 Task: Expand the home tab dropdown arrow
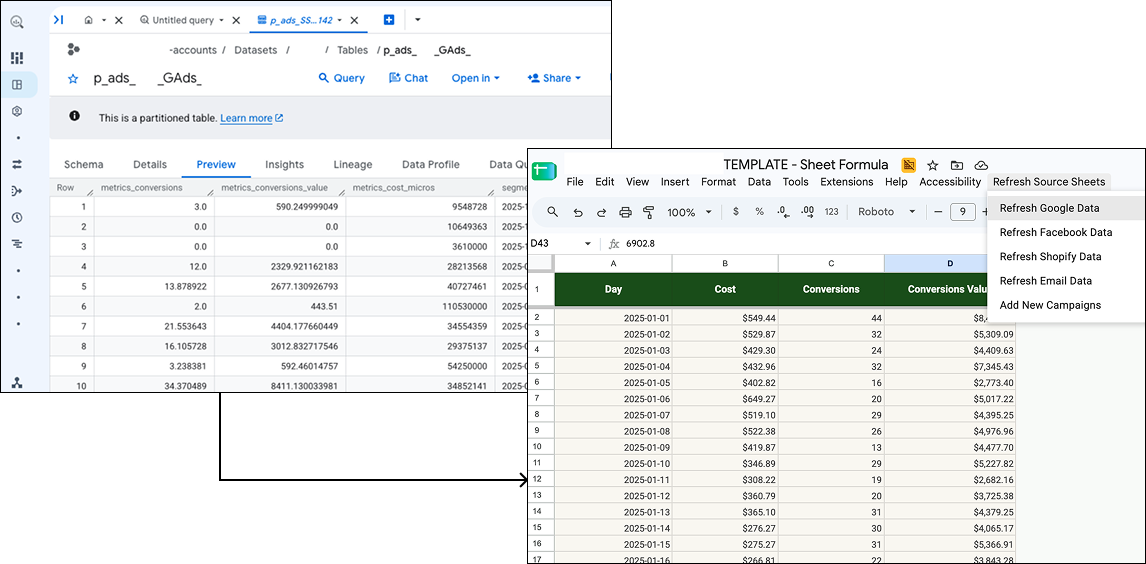[104, 20]
